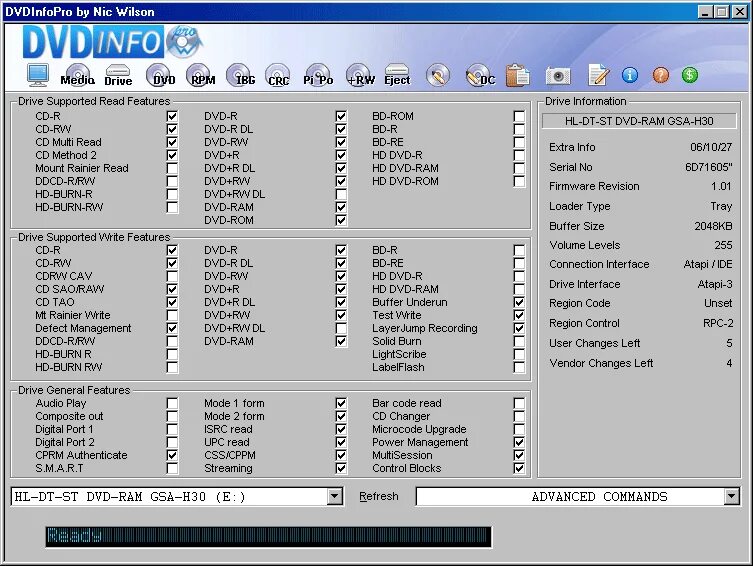Click the green dollar sign icon
Screen dimensions: 753x566
690,75
